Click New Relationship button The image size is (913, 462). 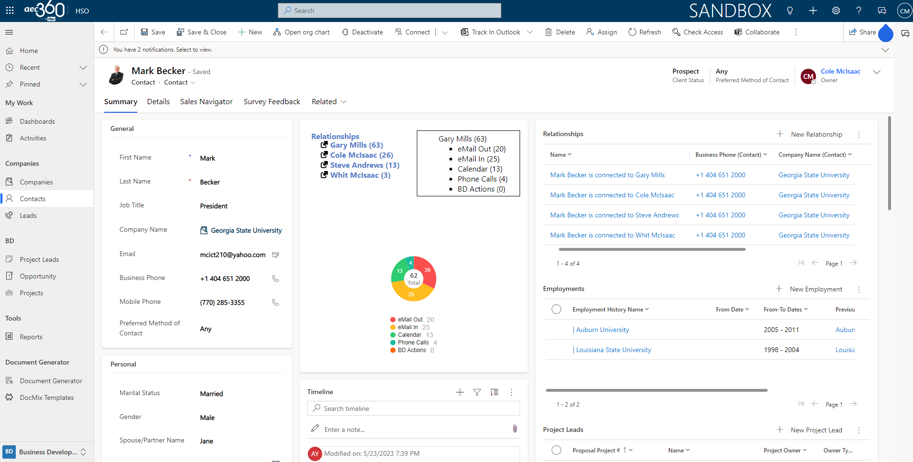click(x=809, y=134)
